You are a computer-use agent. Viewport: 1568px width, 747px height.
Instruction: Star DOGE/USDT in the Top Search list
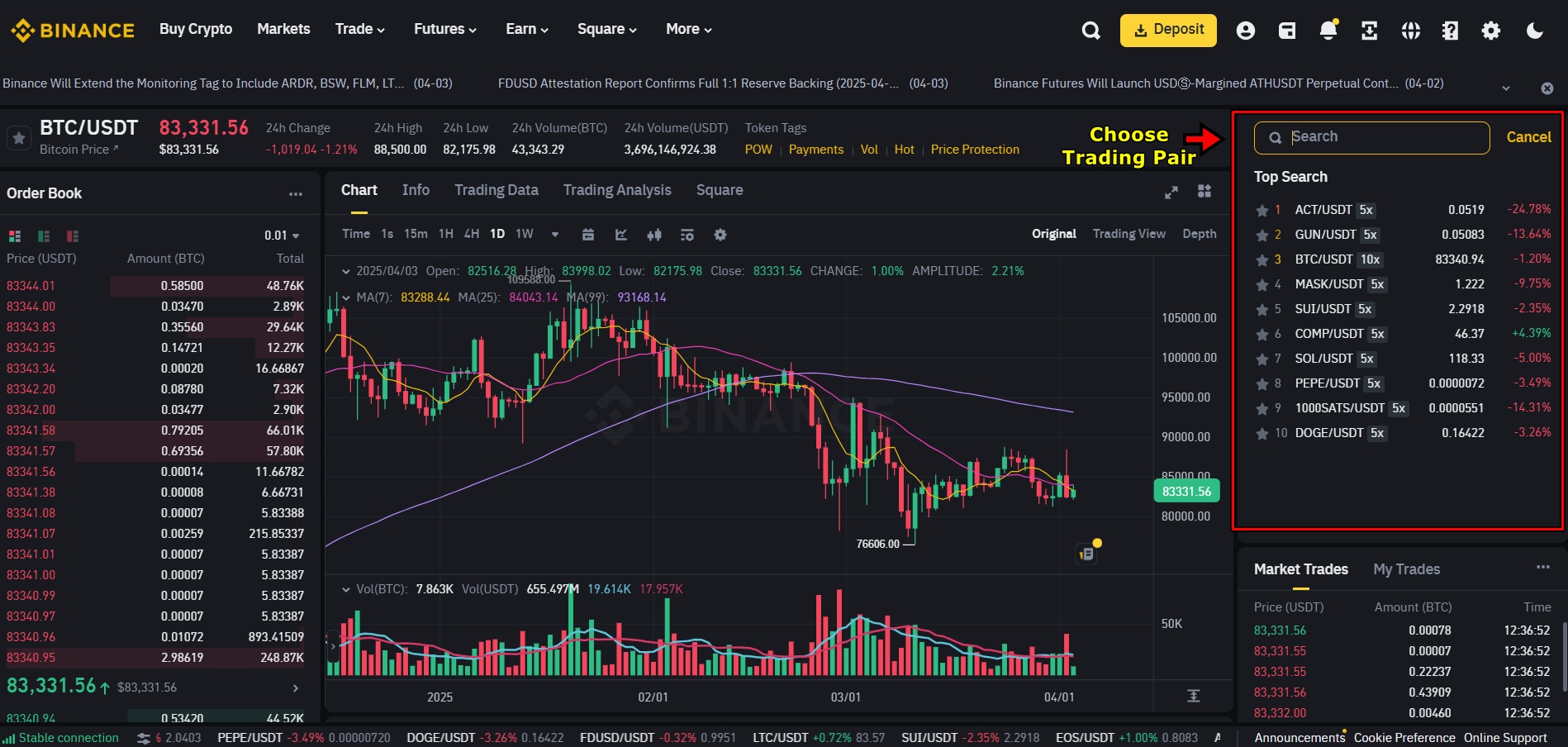(x=1262, y=433)
